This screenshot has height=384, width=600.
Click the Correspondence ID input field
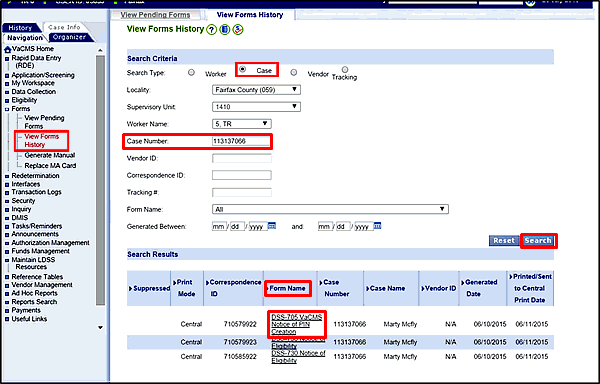242,175
